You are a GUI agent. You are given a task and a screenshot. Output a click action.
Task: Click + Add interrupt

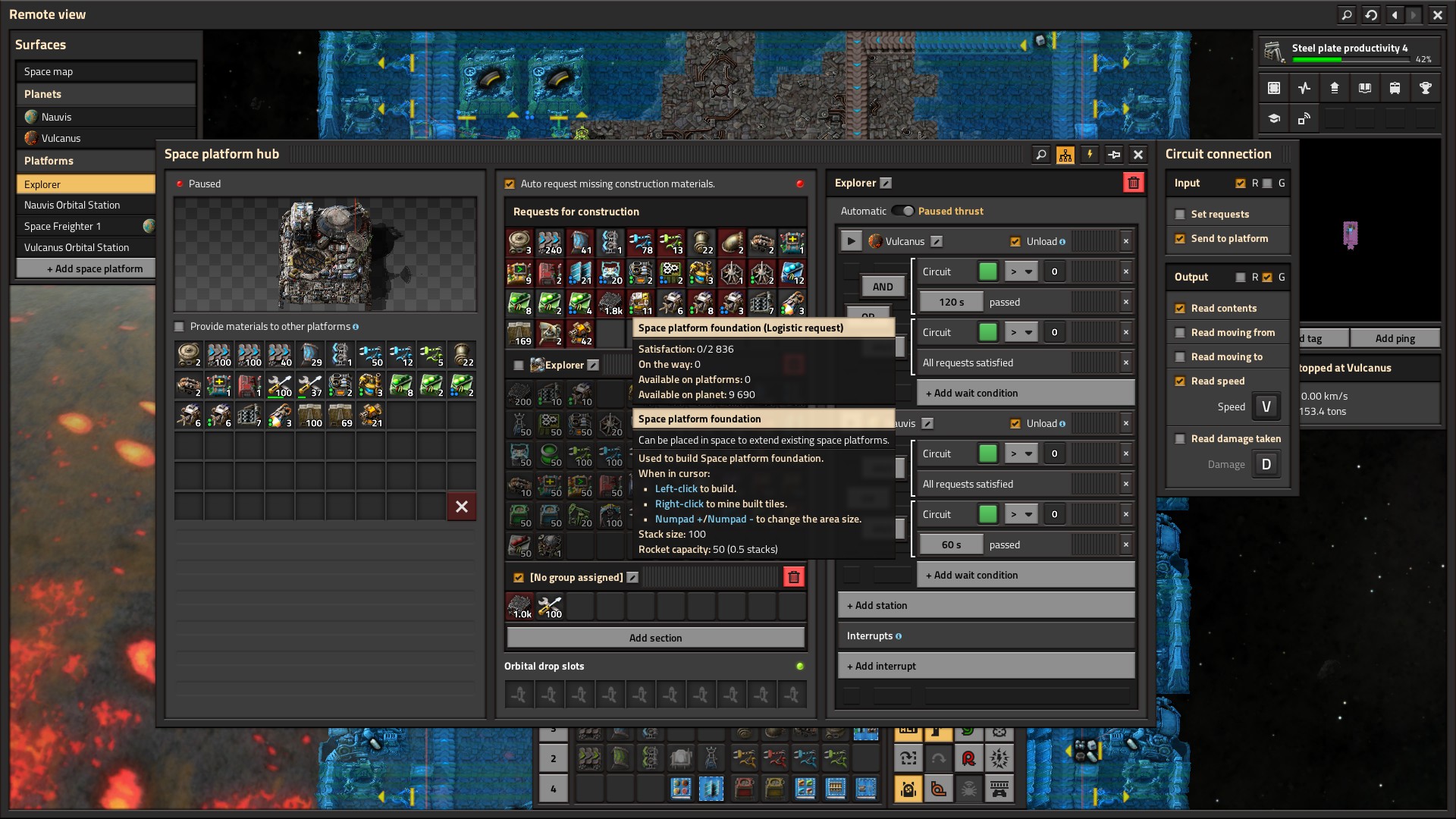(x=986, y=666)
